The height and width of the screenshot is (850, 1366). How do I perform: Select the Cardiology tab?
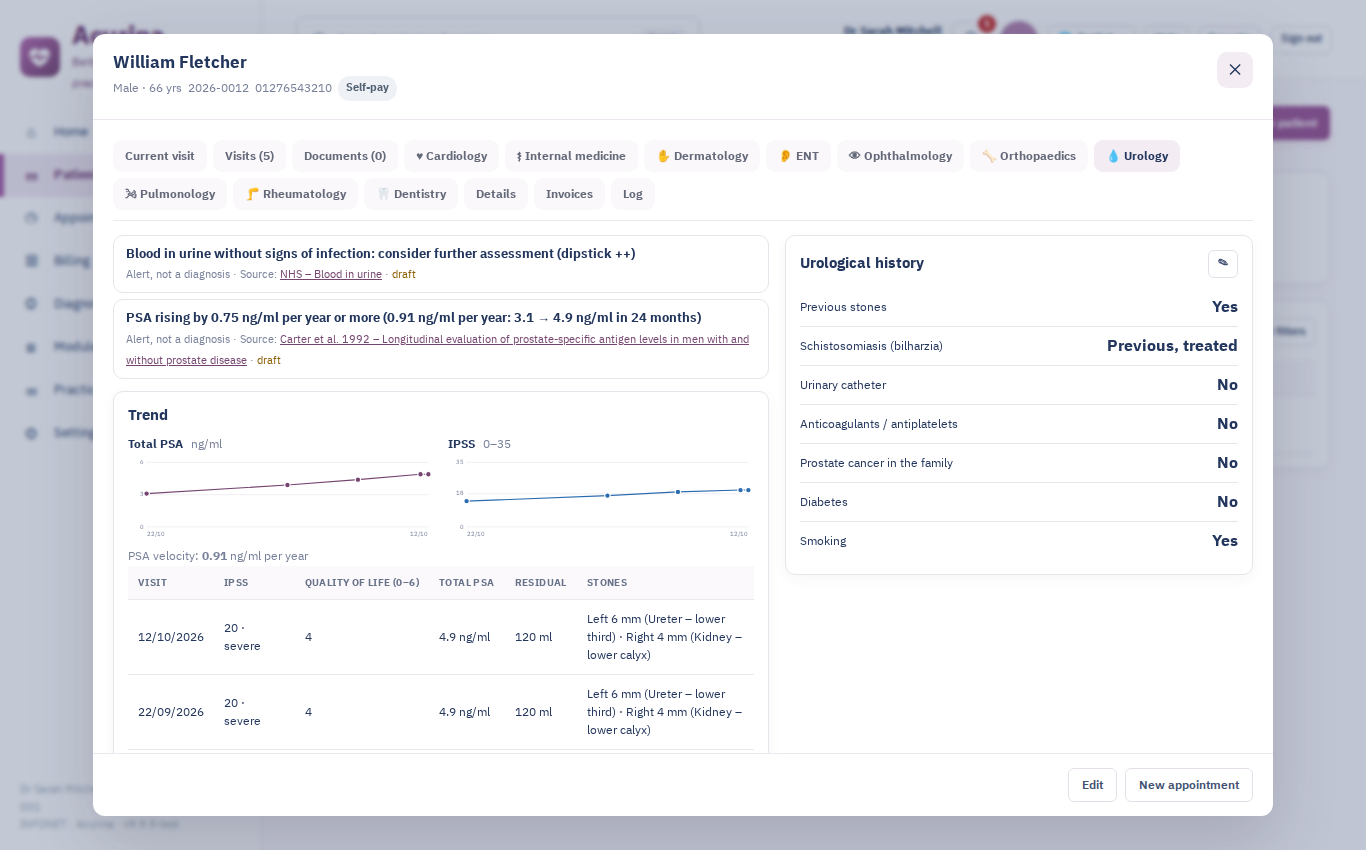click(x=451, y=156)
